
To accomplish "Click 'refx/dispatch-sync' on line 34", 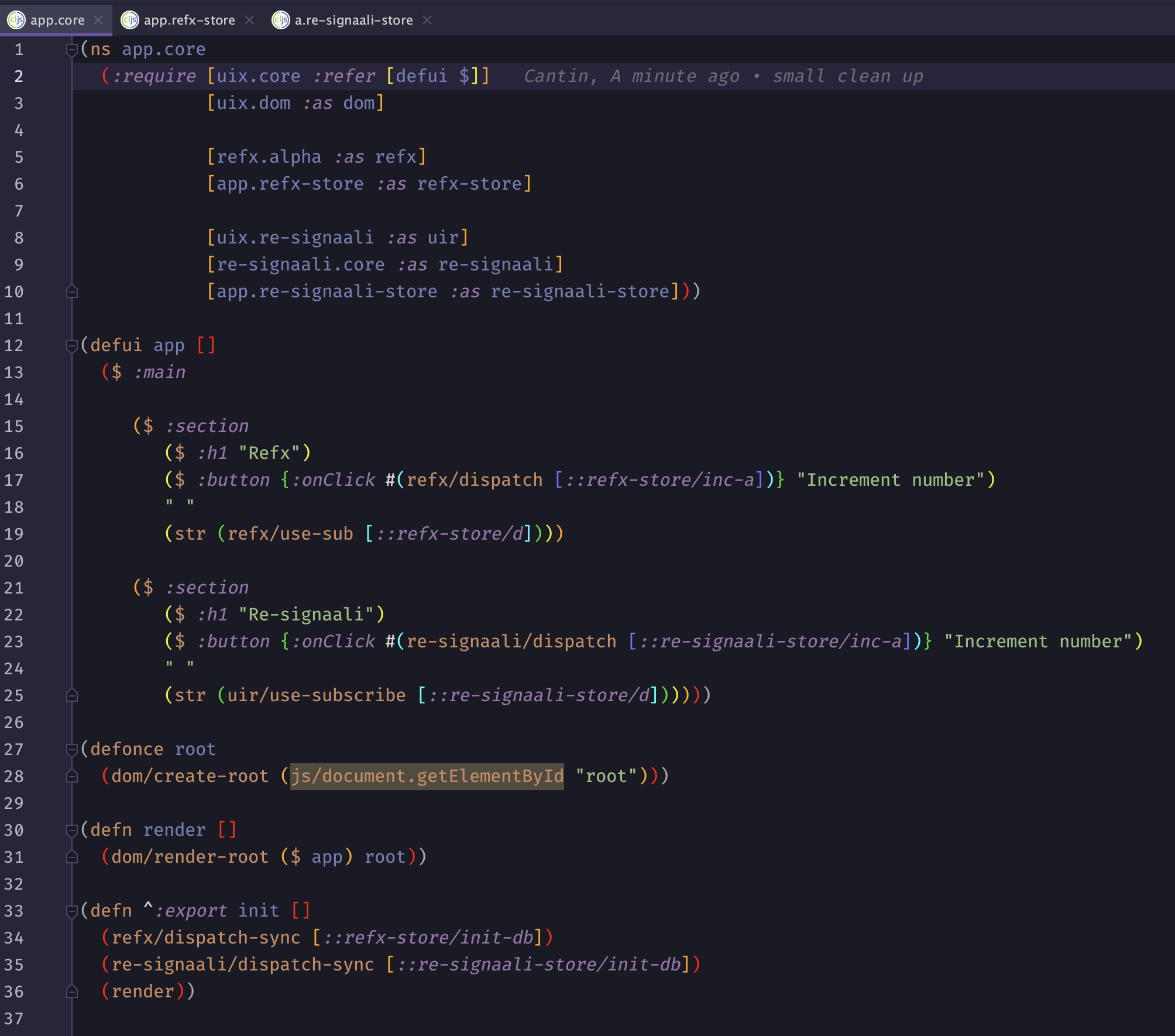I will 206,938.
